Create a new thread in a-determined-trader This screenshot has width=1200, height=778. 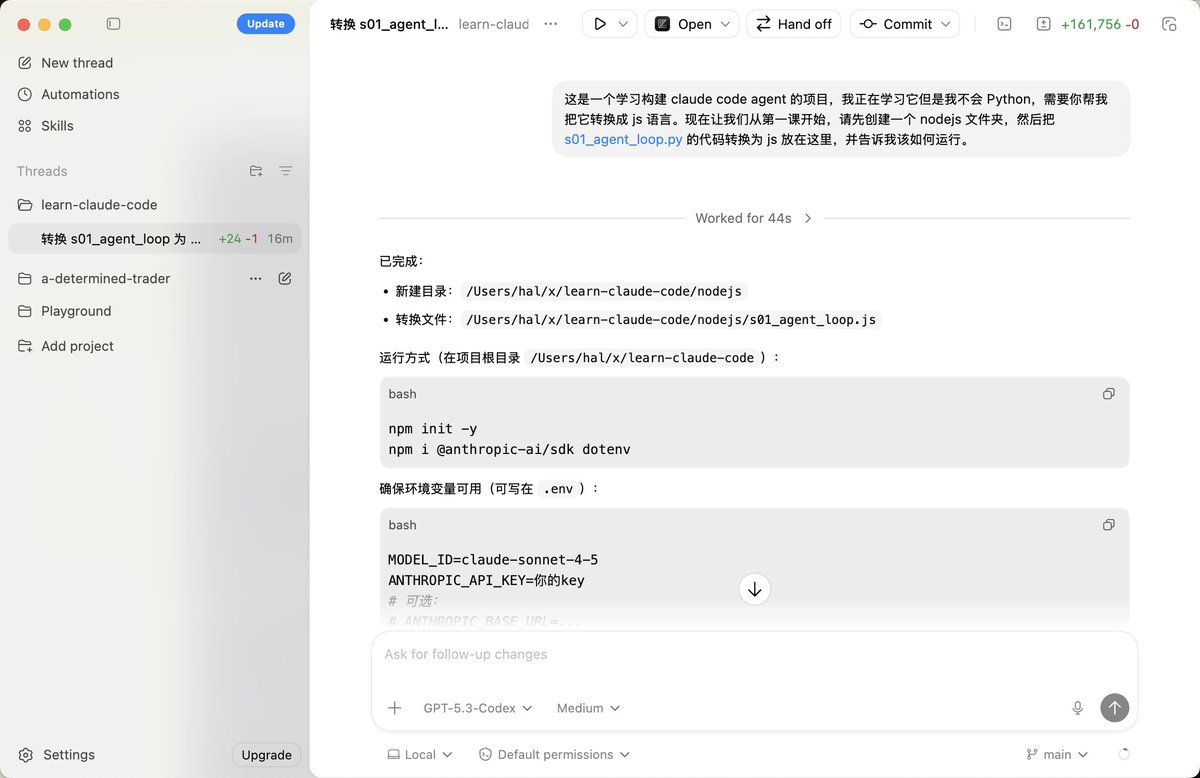pos(285,279)
